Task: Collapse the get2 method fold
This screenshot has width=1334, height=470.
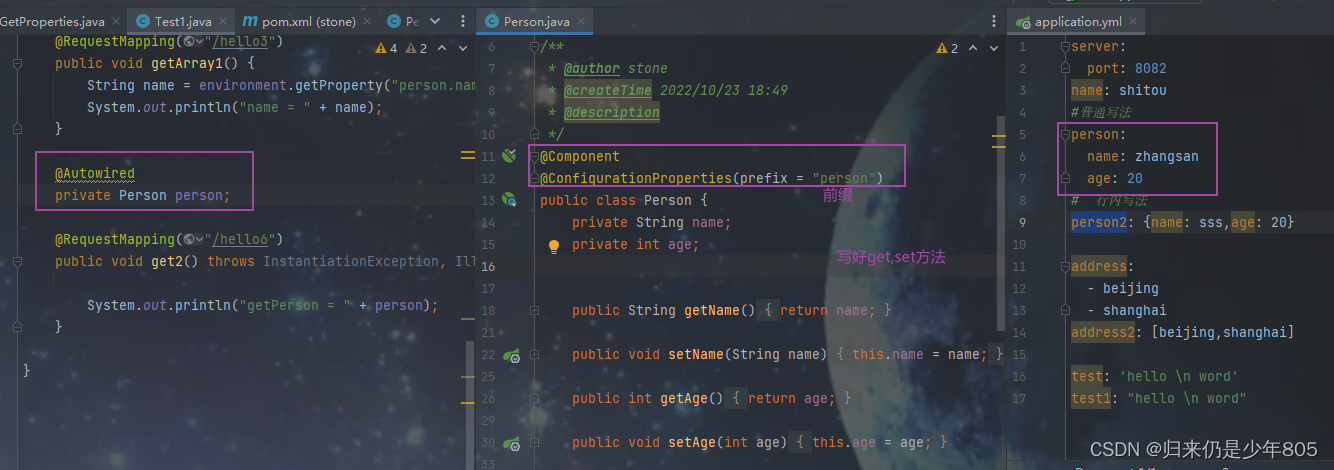Action: coord(17,262)
